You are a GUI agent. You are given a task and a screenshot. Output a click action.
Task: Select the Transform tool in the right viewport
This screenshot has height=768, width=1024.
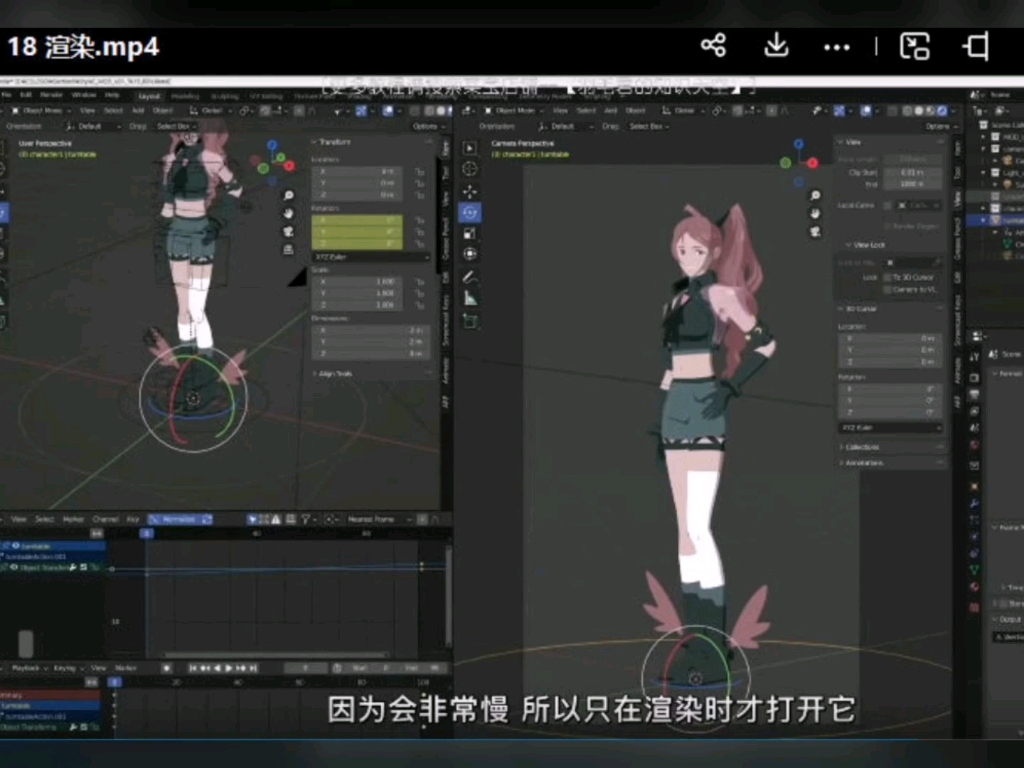point(470,254)
